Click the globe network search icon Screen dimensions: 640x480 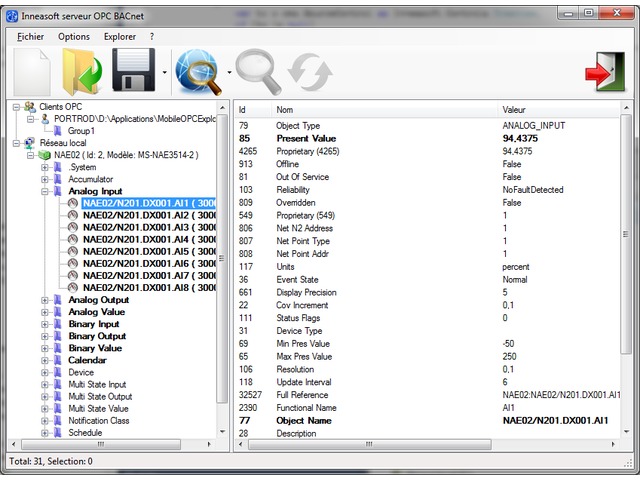pyautogui.click(x=196, y=71)
